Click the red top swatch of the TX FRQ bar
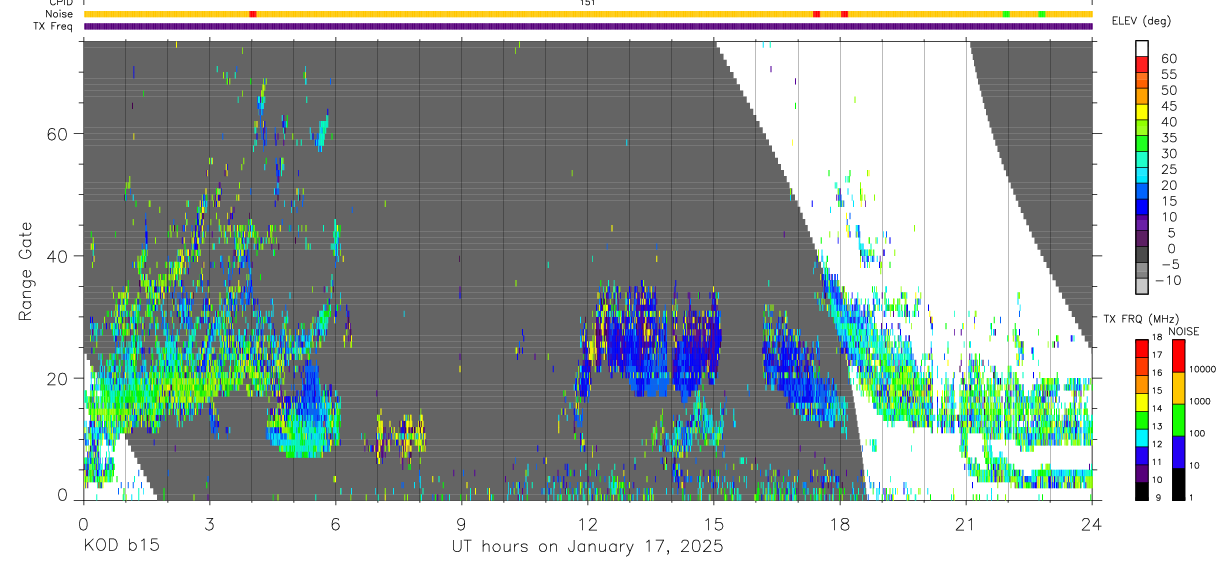Viewport: 1228px width, 567px height. [x=1142, y=348]
